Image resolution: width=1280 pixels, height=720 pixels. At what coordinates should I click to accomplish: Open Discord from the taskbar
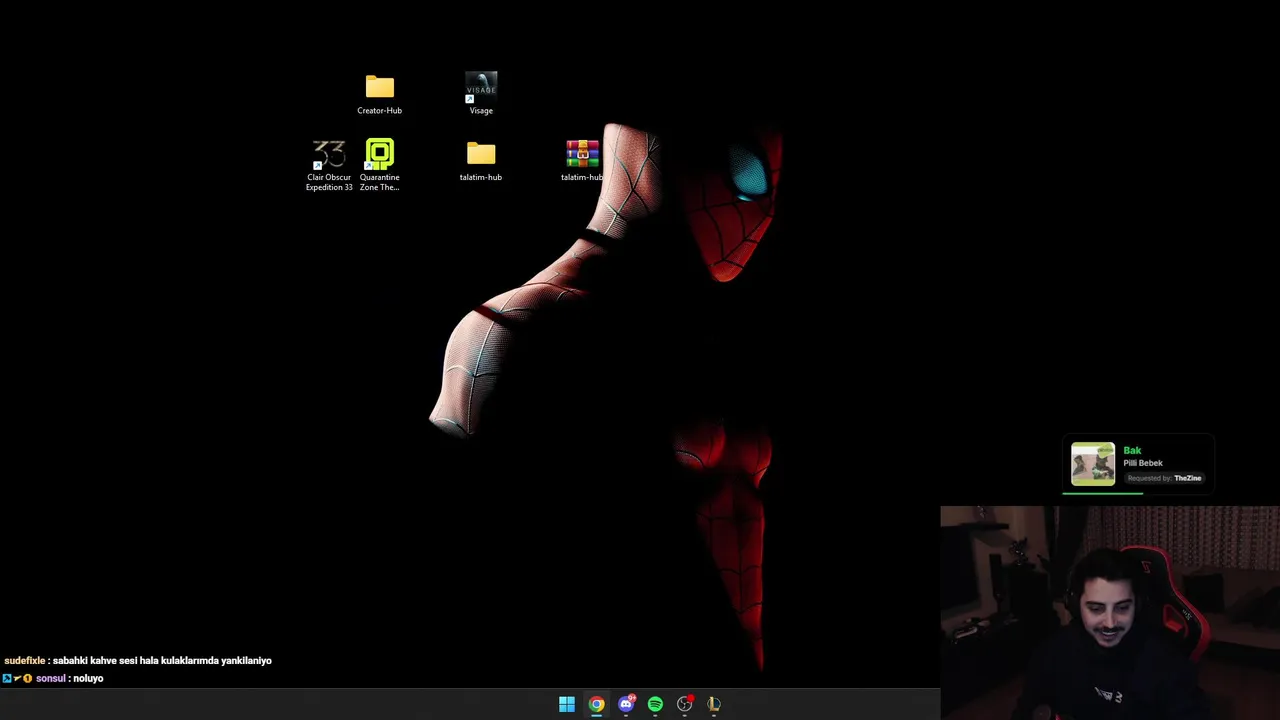pos(626,704)
